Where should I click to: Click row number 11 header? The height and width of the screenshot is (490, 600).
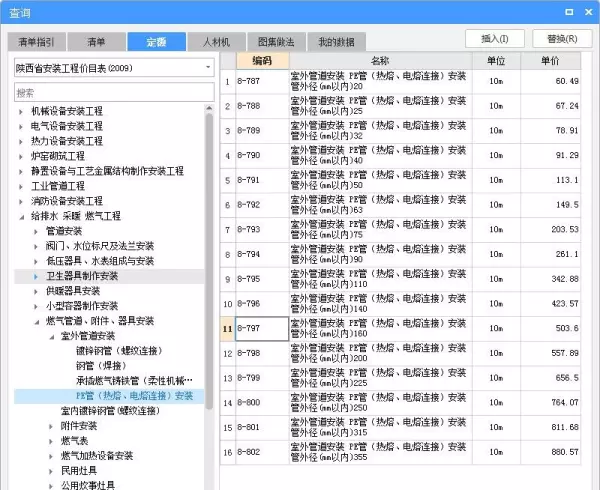pyautogui.click(x=228, y=329)
